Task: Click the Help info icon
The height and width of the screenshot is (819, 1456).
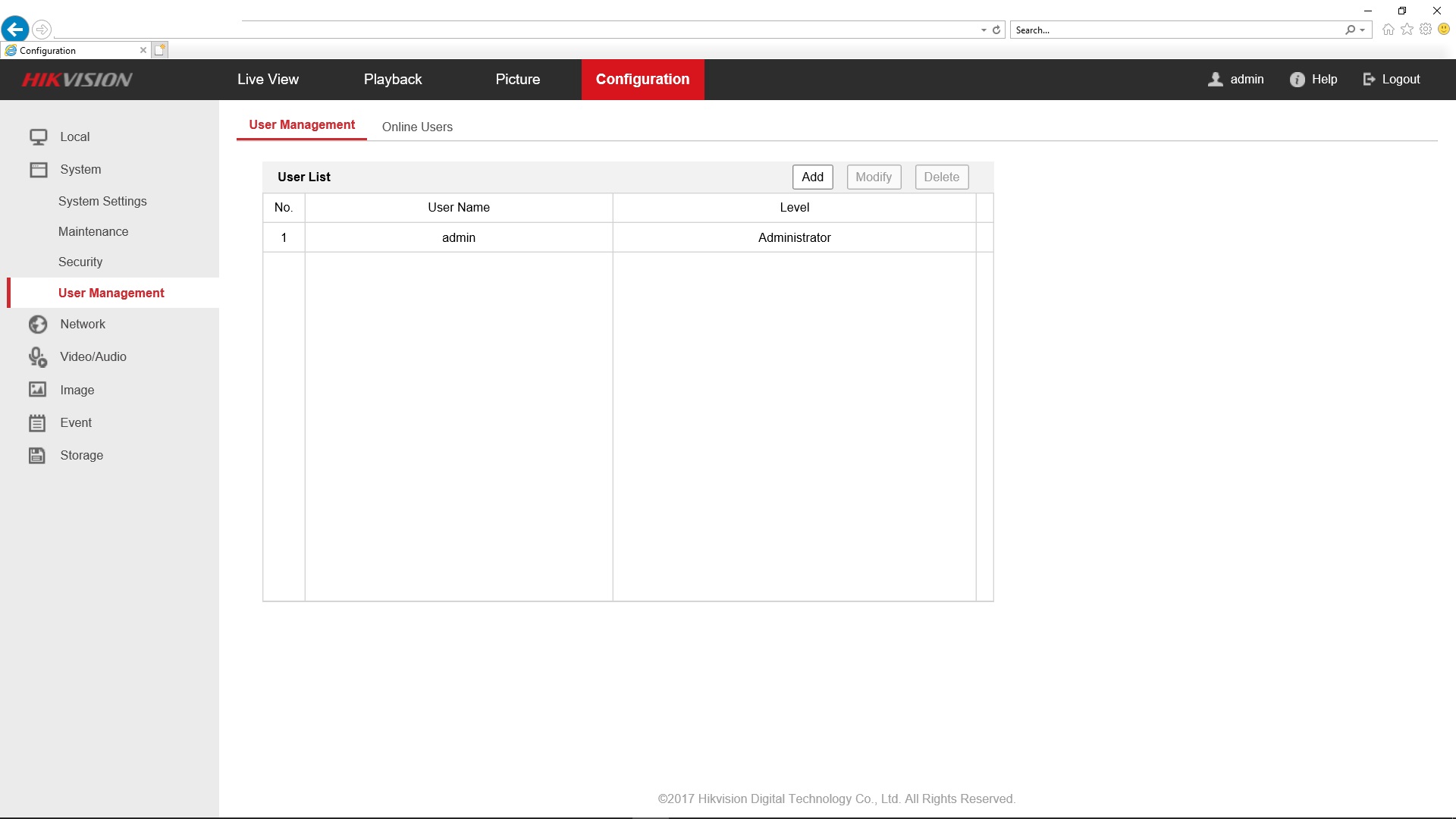Action: click(1298, 80)
